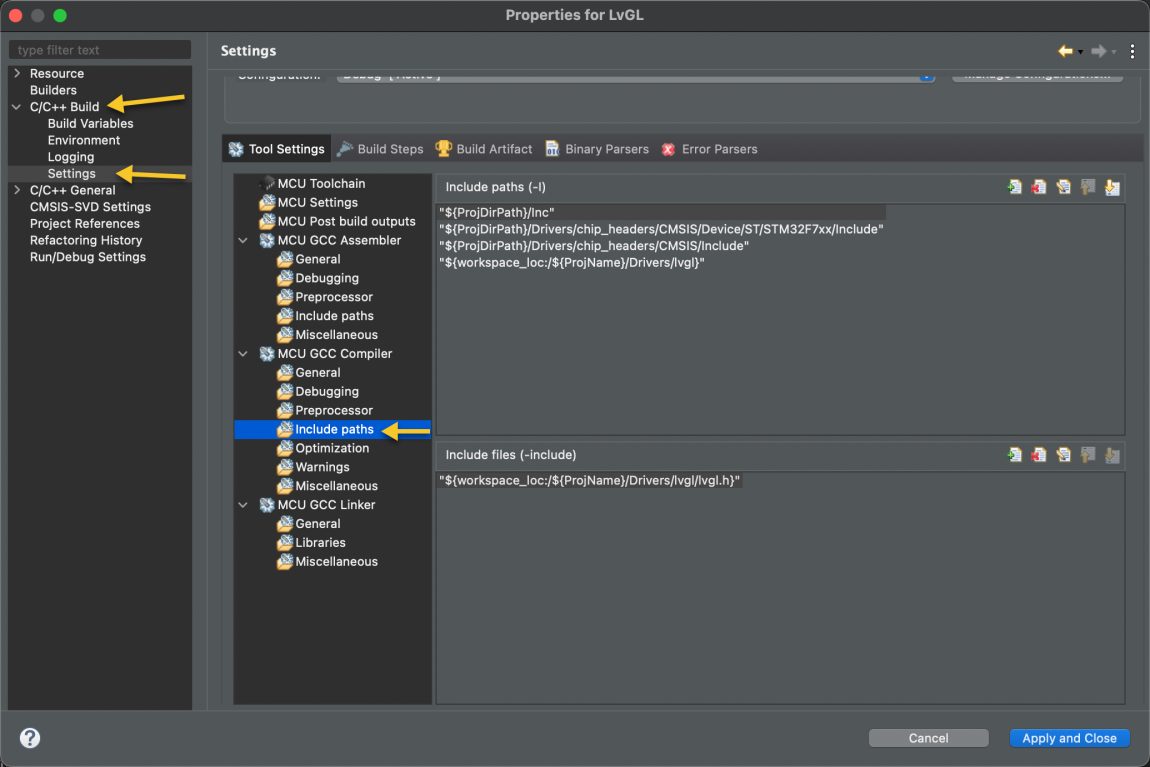Select MCU GCC Compiler Preprocessor settings
The image size is (1150, 767).
(x=330, y=410)
